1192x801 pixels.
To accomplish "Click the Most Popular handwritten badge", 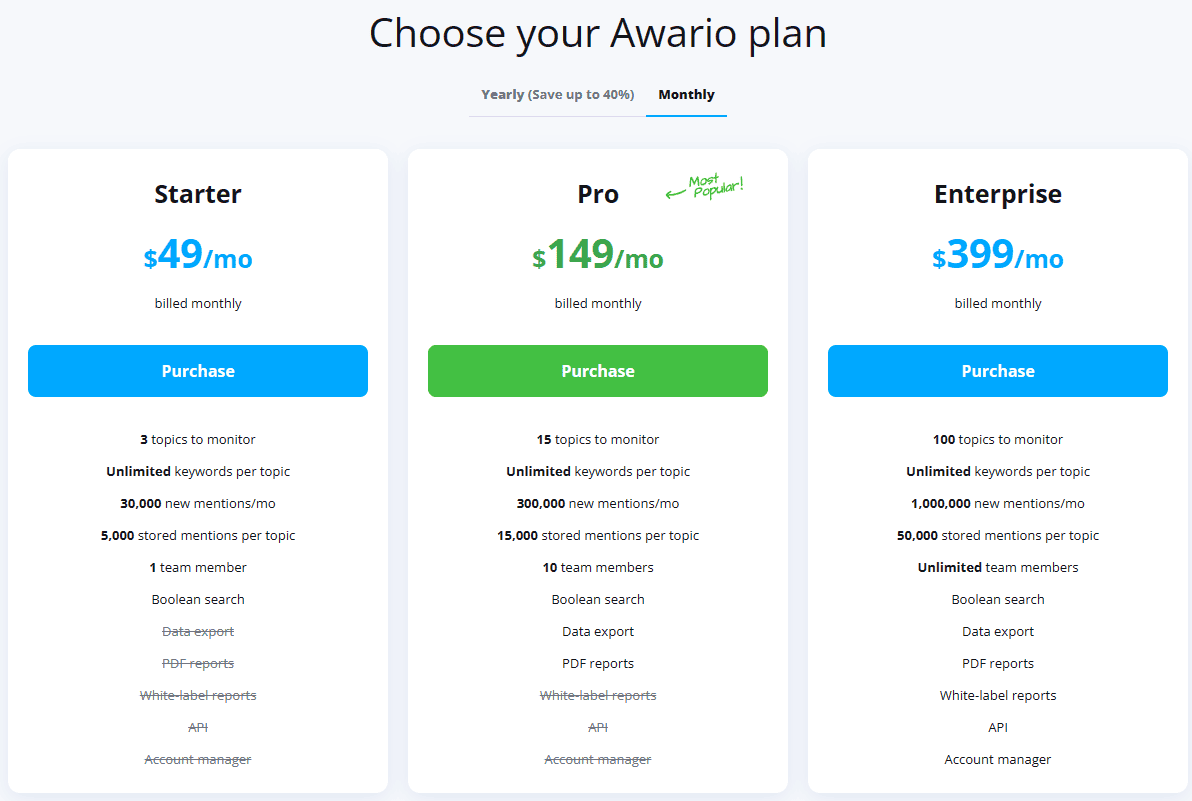I will tap(705, 186).
